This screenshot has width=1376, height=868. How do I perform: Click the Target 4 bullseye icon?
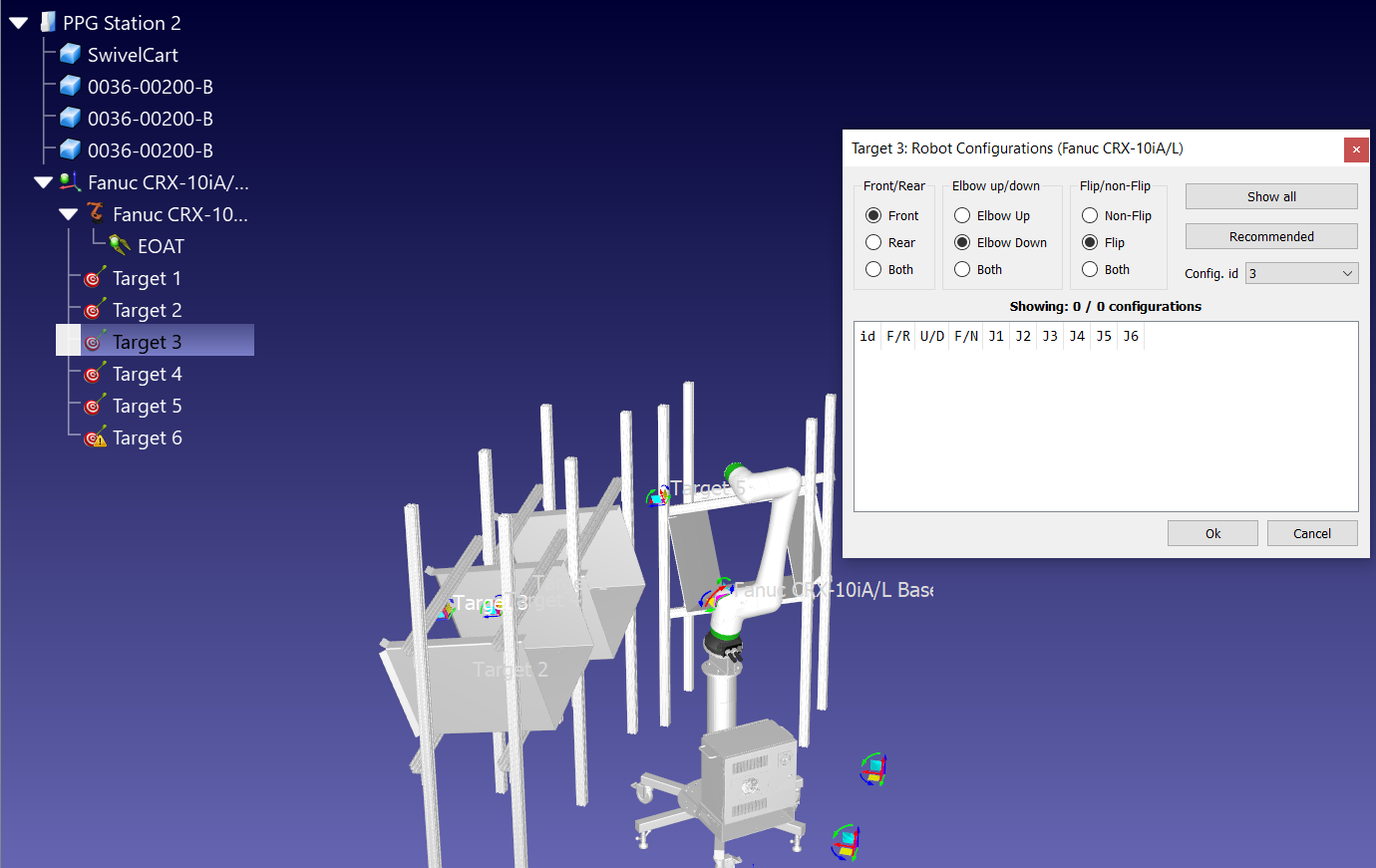[x=95, y=374]
